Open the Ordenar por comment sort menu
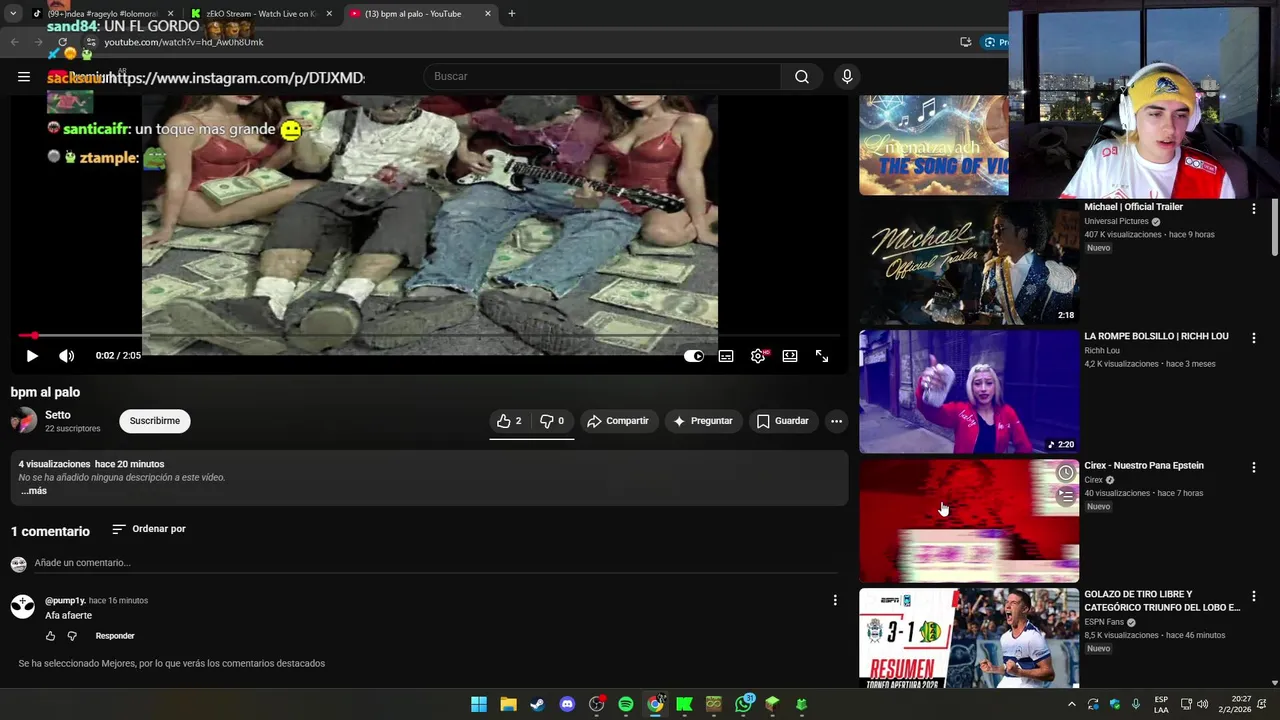This screenshot has height=720, width=1280. click(x=149, y=529)
